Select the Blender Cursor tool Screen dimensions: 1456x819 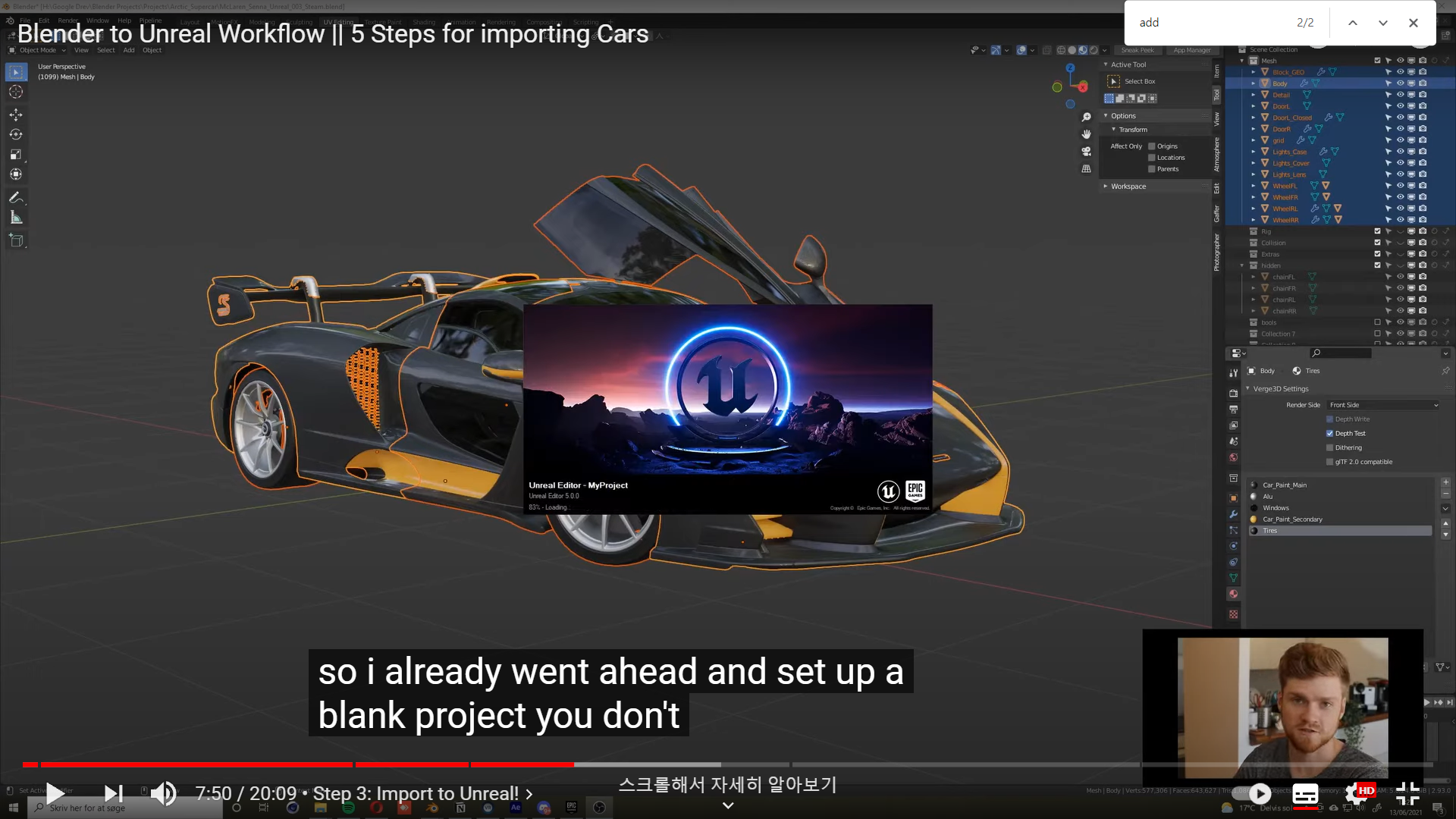(16, 92)
